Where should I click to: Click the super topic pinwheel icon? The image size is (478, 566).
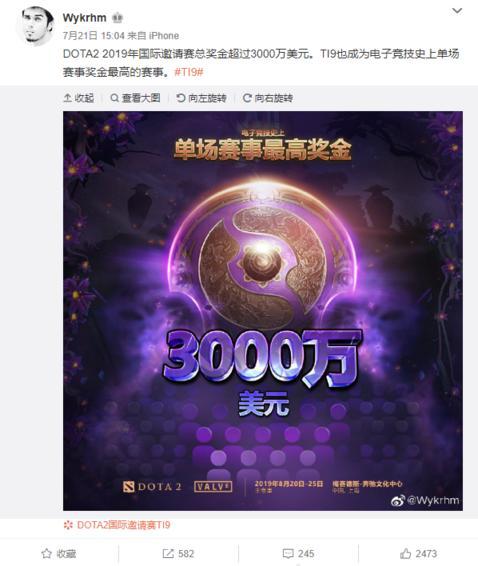pyautogui.click(x=68, y=525)
